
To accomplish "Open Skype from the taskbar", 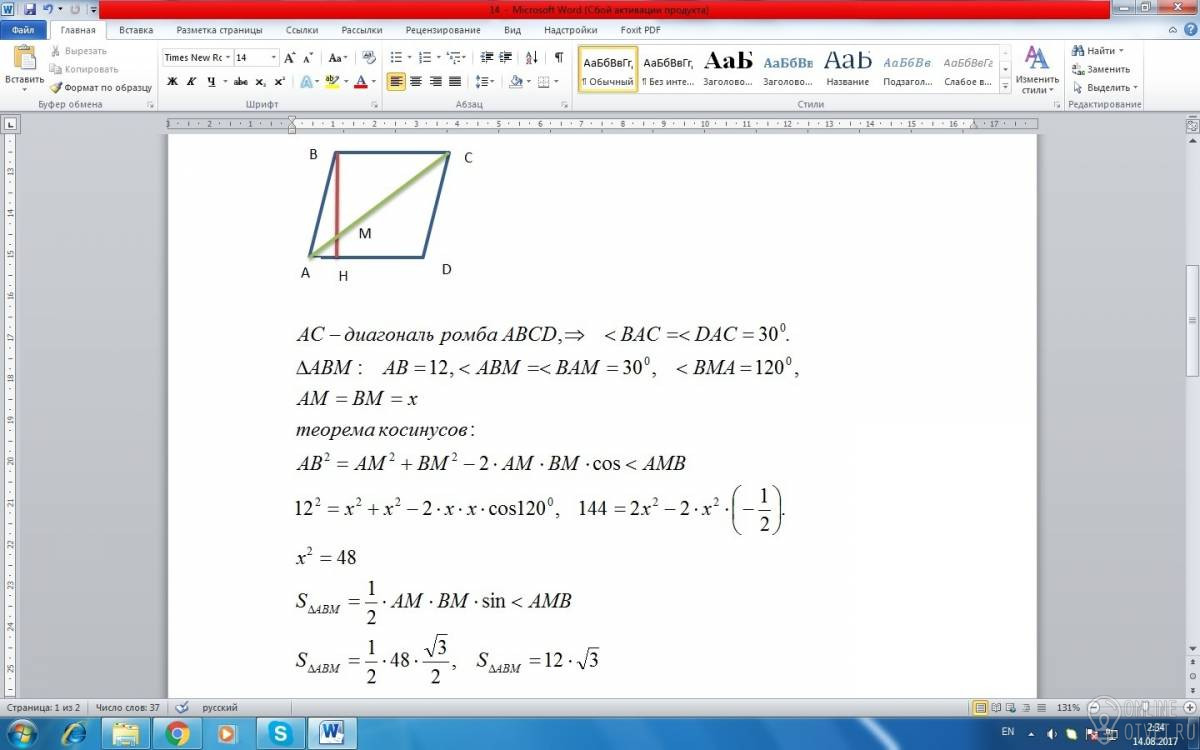I will tap(274, 733).
